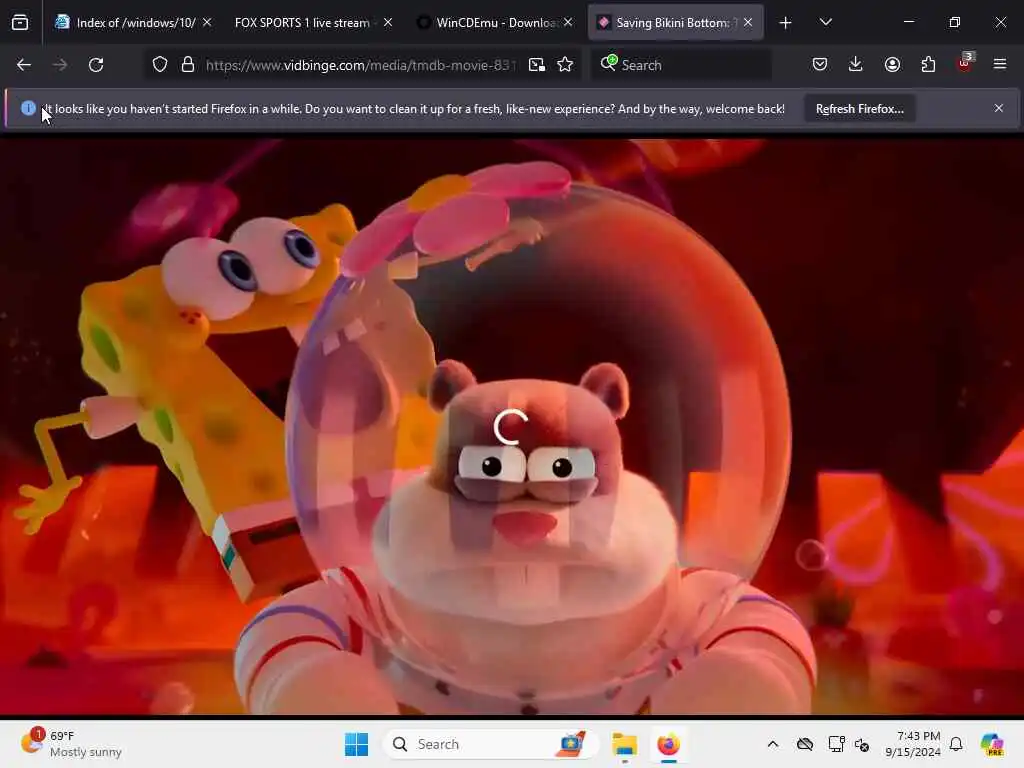The width and height of the screenshot is (1024, 768).
Task: Open the Windows Start menu
Action: point(356,744)
